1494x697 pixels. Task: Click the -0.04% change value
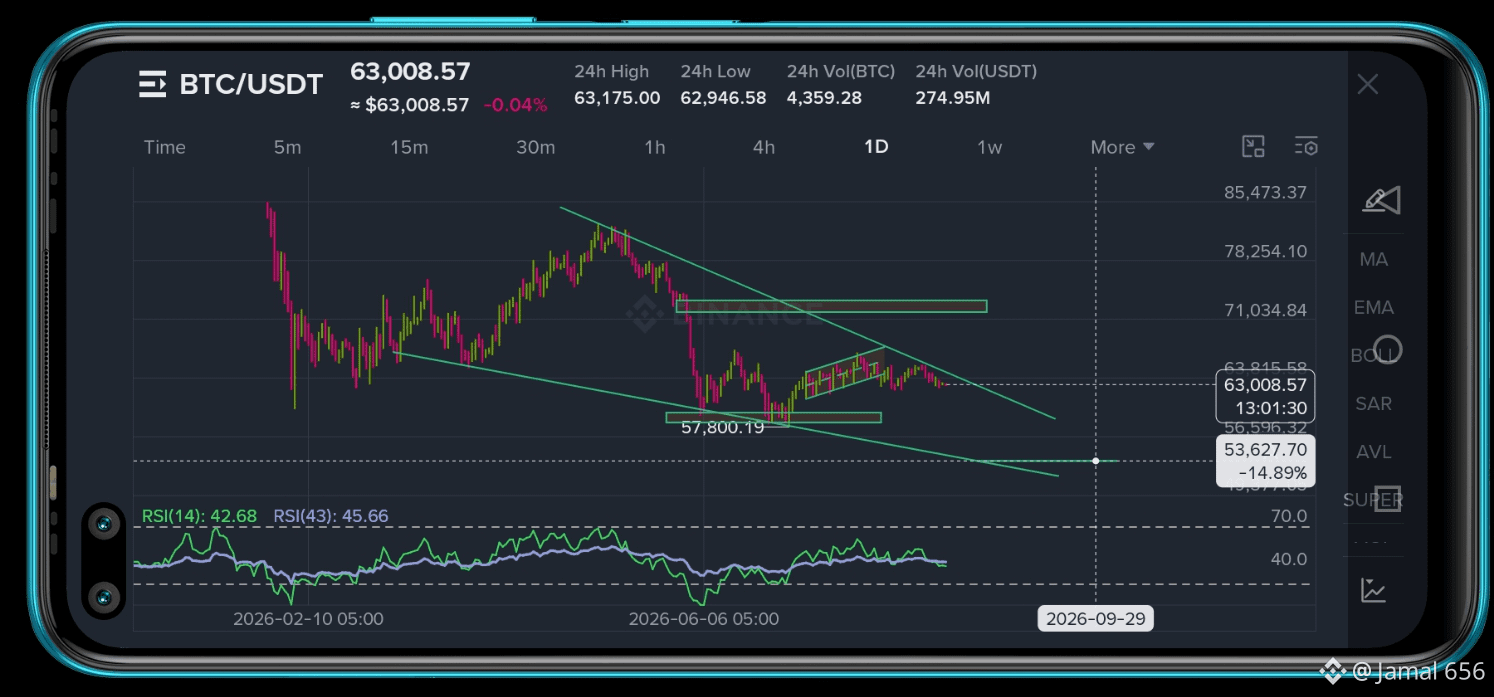(x=516, y=105)
